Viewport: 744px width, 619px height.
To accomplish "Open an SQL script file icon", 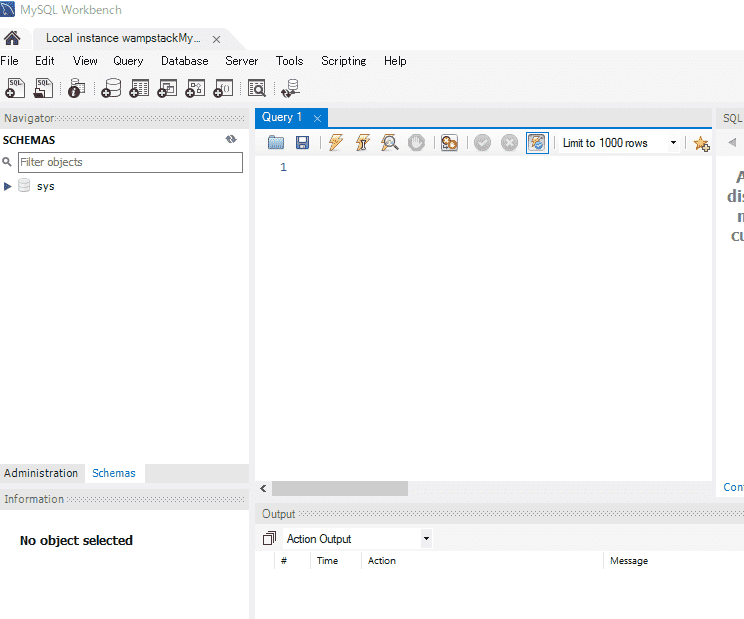I will coord(43,88).
